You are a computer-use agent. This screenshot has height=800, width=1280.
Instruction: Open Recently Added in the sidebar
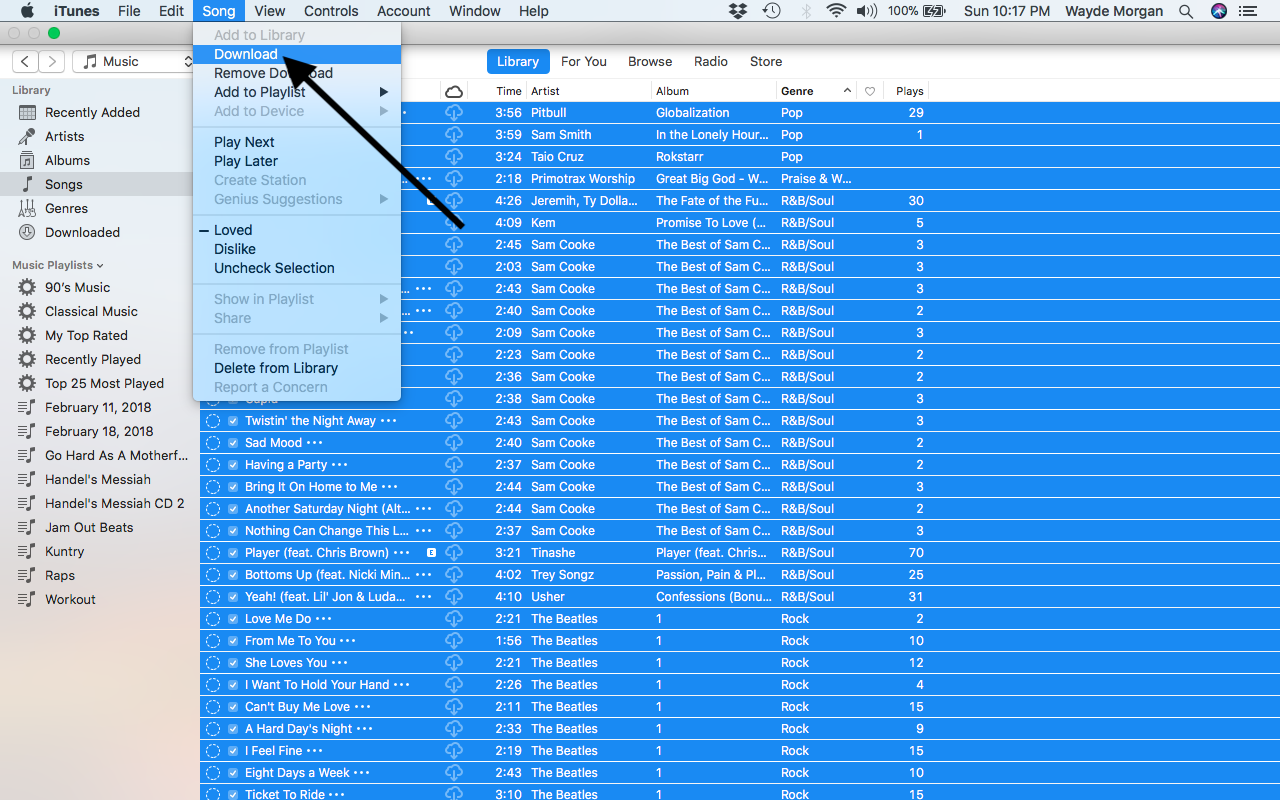(92, 113)
